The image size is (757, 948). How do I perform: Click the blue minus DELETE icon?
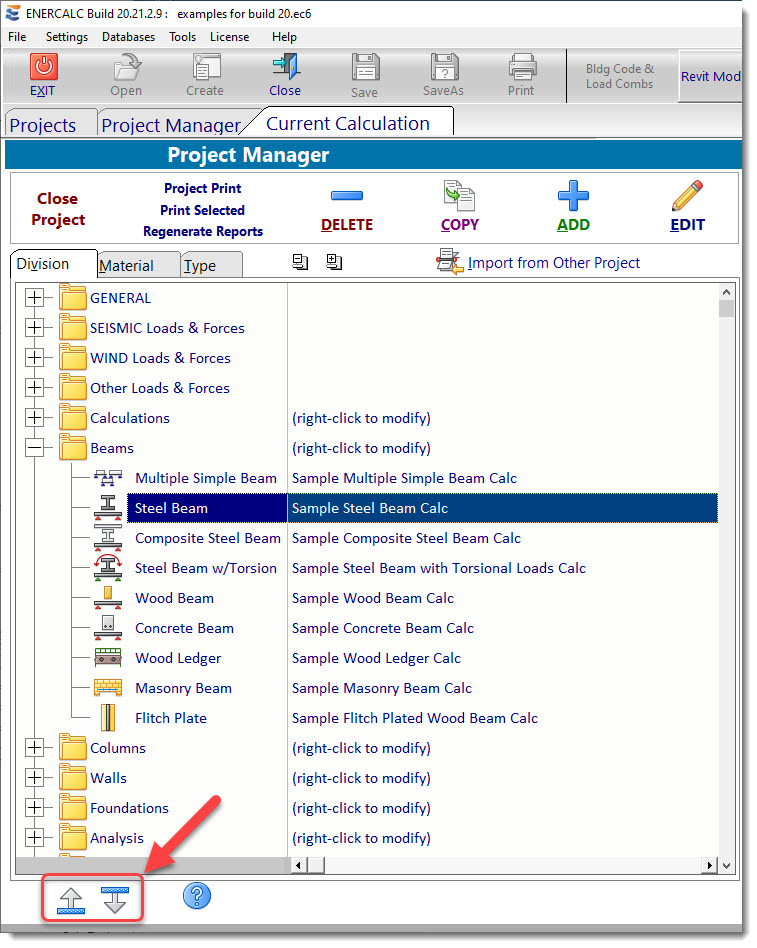346,196
